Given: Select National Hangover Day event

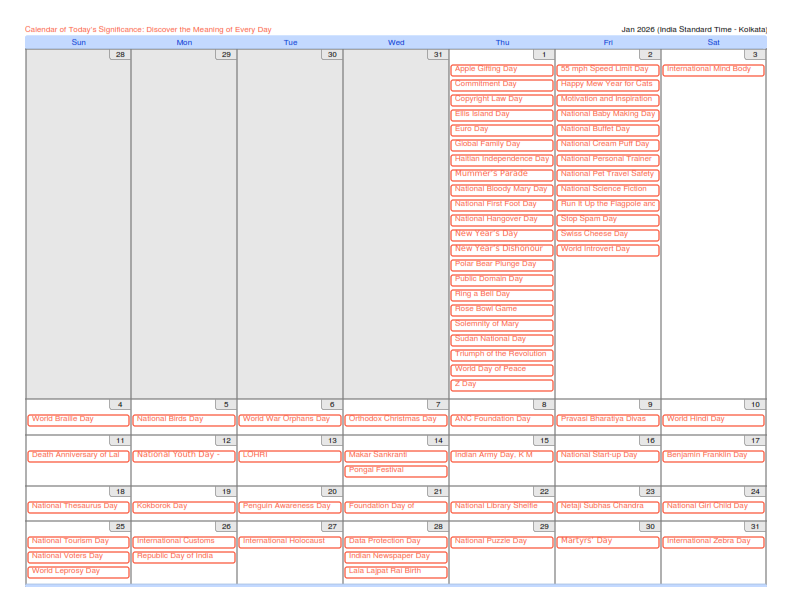Looking at the screenshot, I should click(x=502, y=220).
